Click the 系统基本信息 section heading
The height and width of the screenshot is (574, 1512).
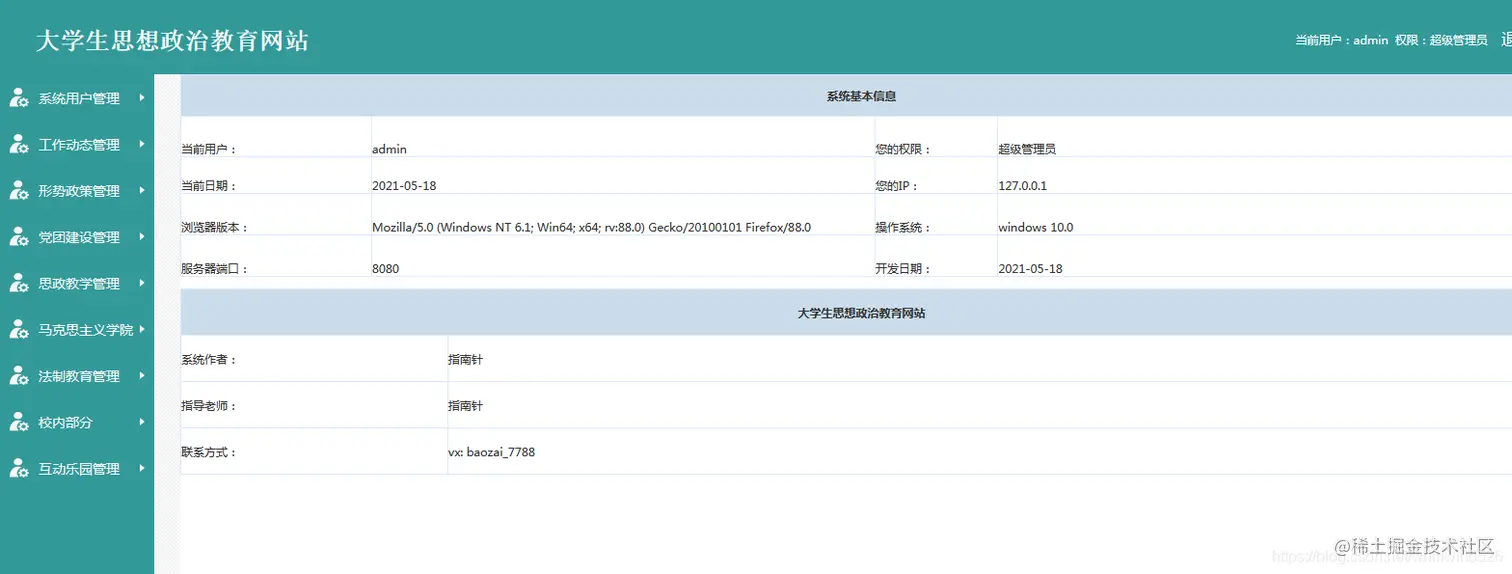(x=861, y=97)
